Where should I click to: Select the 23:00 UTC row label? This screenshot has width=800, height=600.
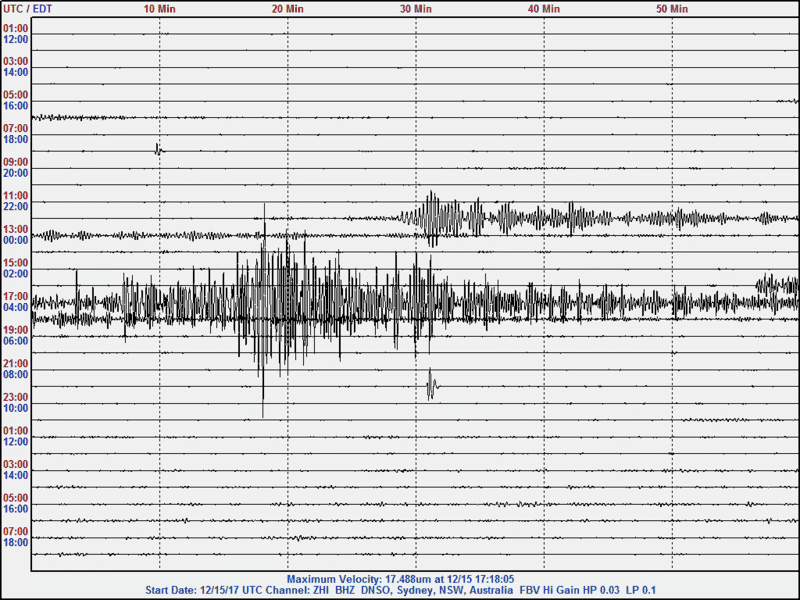[15, 397]
